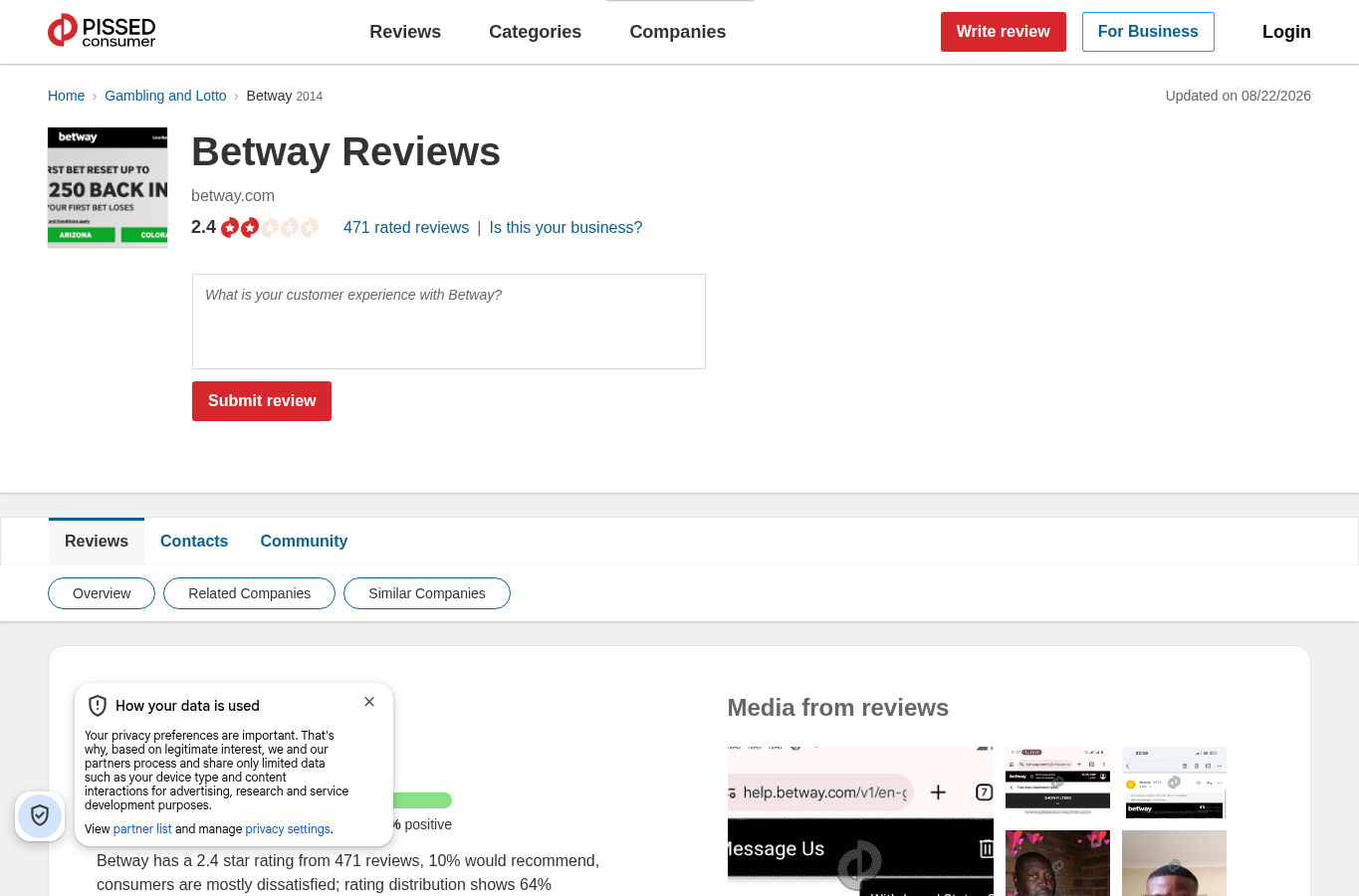Click the 'Updated on 08/22/2026' text
Image resolution: width=1359 pixels, height=896 pixels.
(1238, 96)
